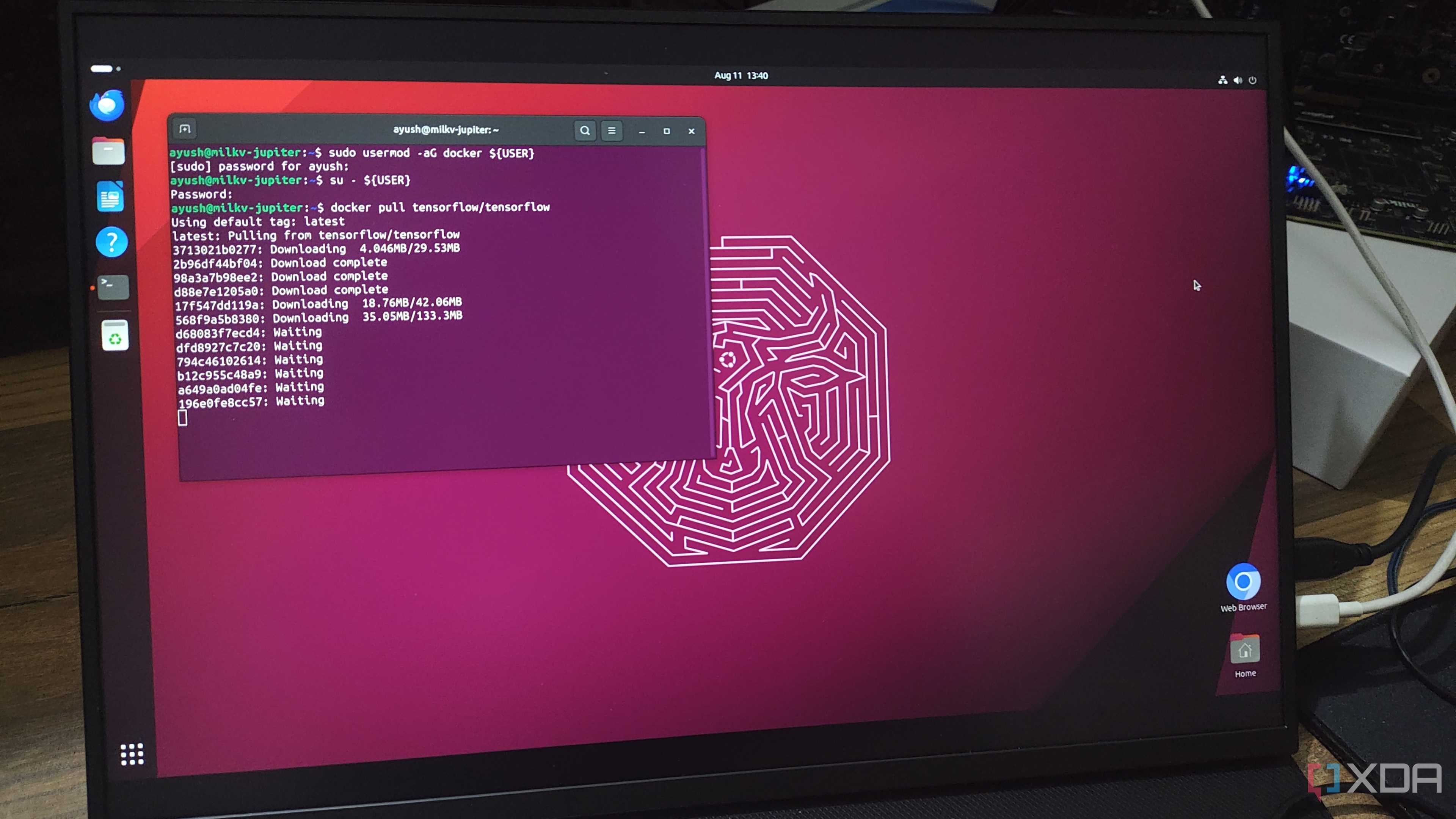Open the Aug 11 13:40 clock menu
Image resolution: width=1456 pixels, height=819 pixels.
pos(741,76)
